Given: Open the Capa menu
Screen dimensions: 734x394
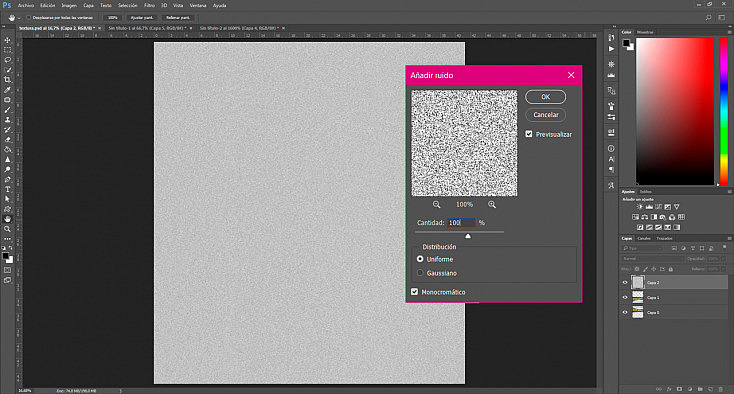Looking at the screenshot, I should pyautogui.click(x=88, y=6).
